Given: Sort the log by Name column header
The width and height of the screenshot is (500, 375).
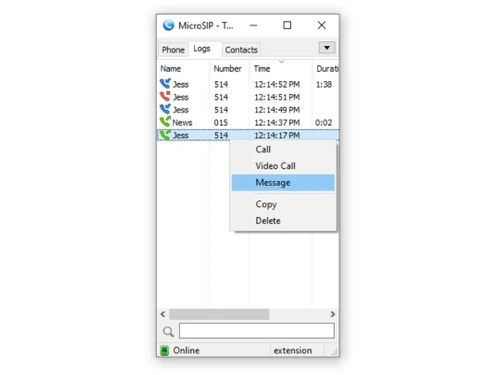Looking at the screenshot, I should (183, 69).
